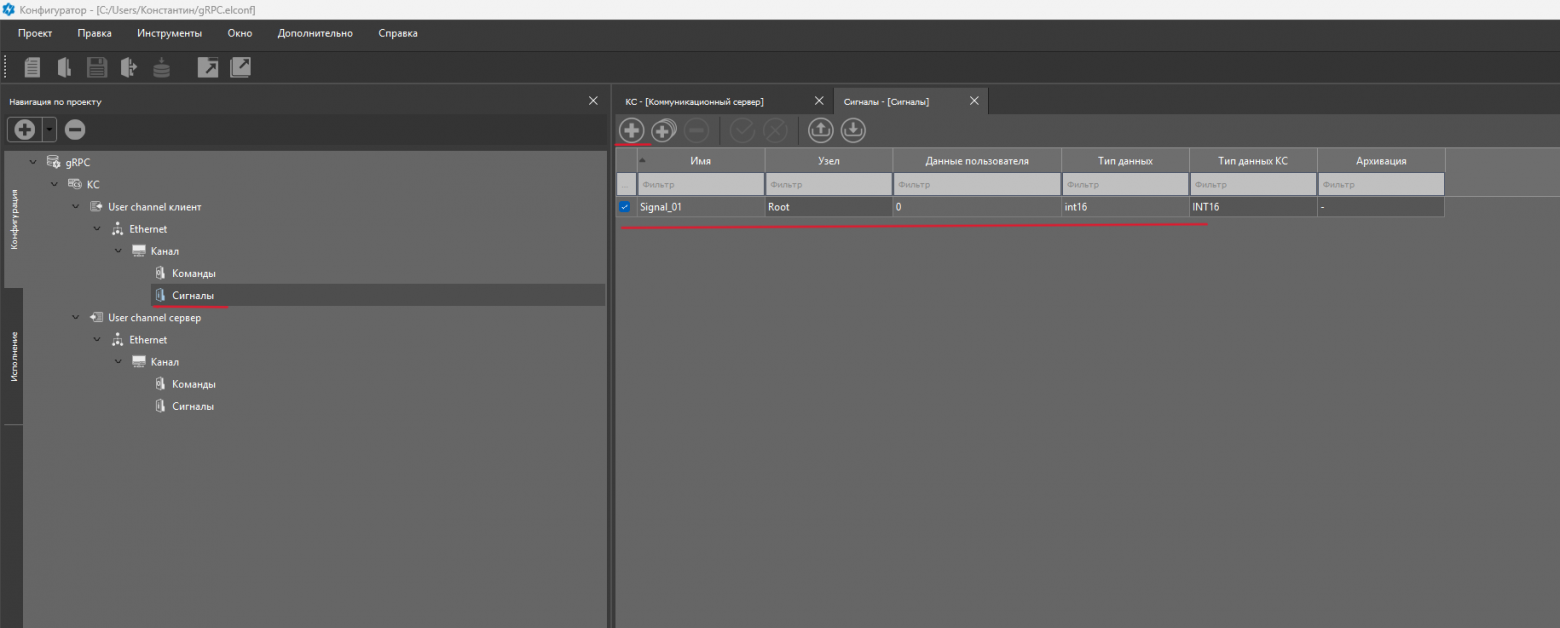Click the crossed circle icon in signals toolbar

[x=775, y=130]
